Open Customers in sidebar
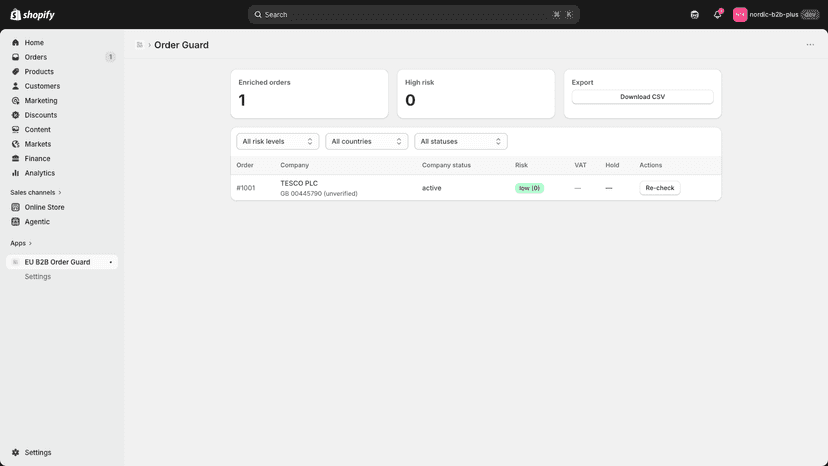Screen dimensions: 828x466 pos(62,86)
